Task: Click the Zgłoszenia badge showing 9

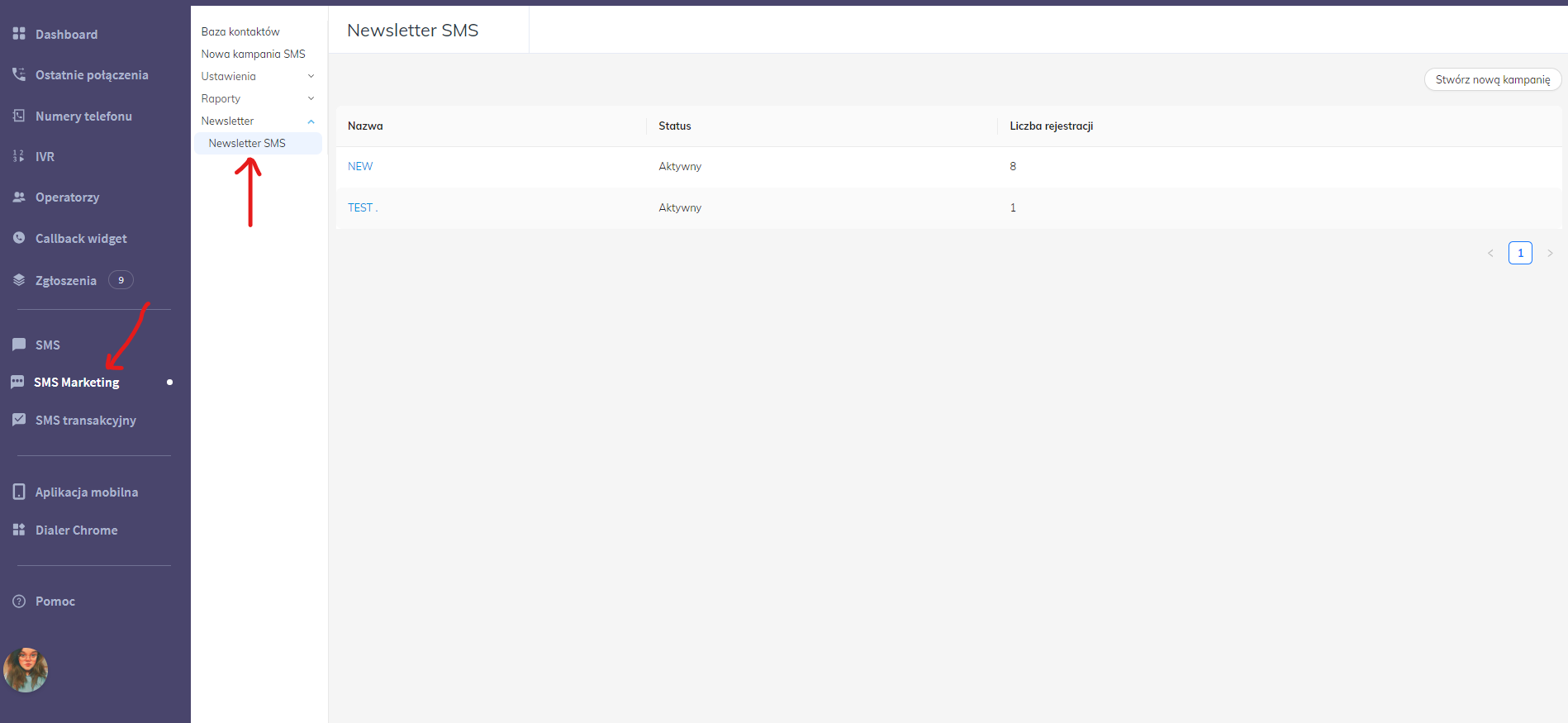Action: tap(121, 280)
